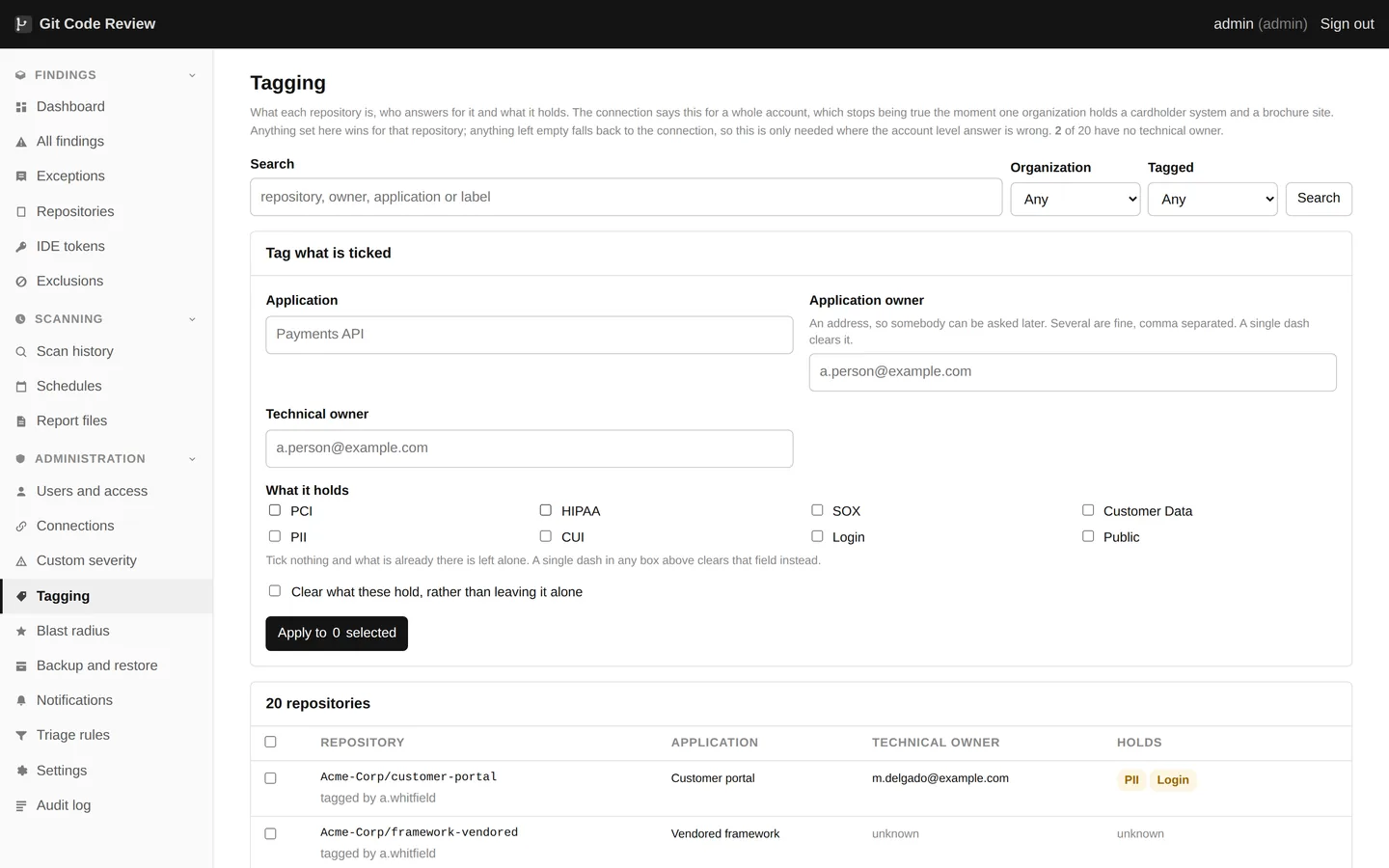Tick the Login checkbox under What it holds
1389x868 pixels.
click(817, 536)
